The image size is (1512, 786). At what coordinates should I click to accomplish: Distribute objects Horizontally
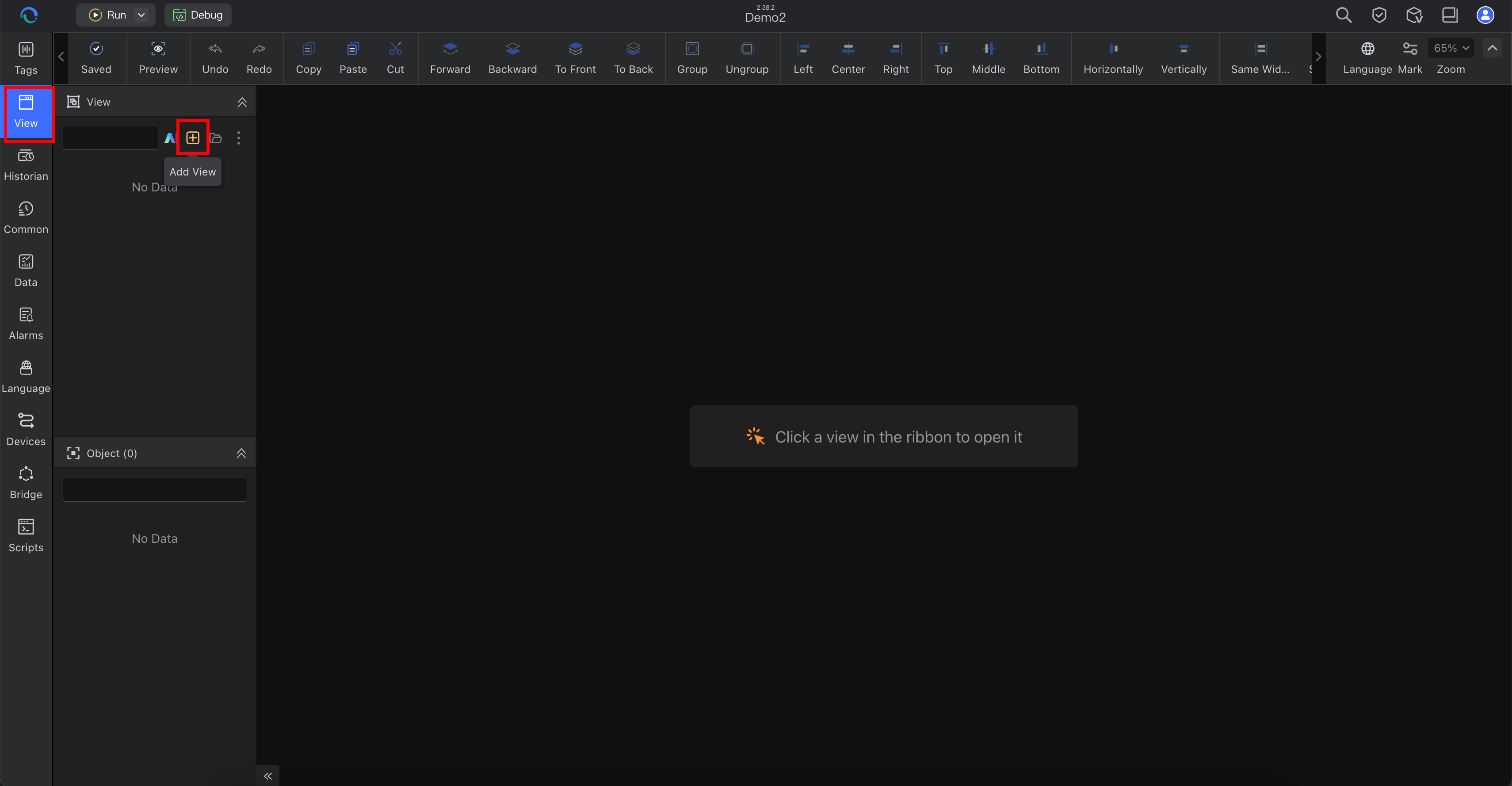coord(1113,58)
